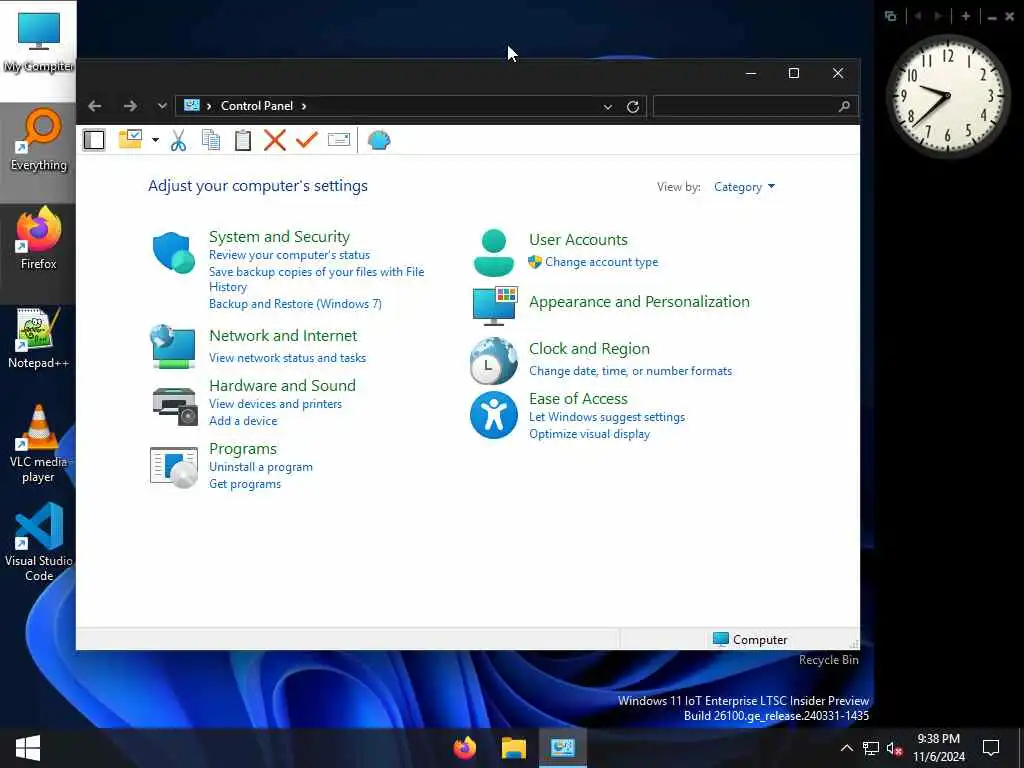This screenshot has height=768, width=1024.
Task: Open View devices and printers link
Action: 276,404
